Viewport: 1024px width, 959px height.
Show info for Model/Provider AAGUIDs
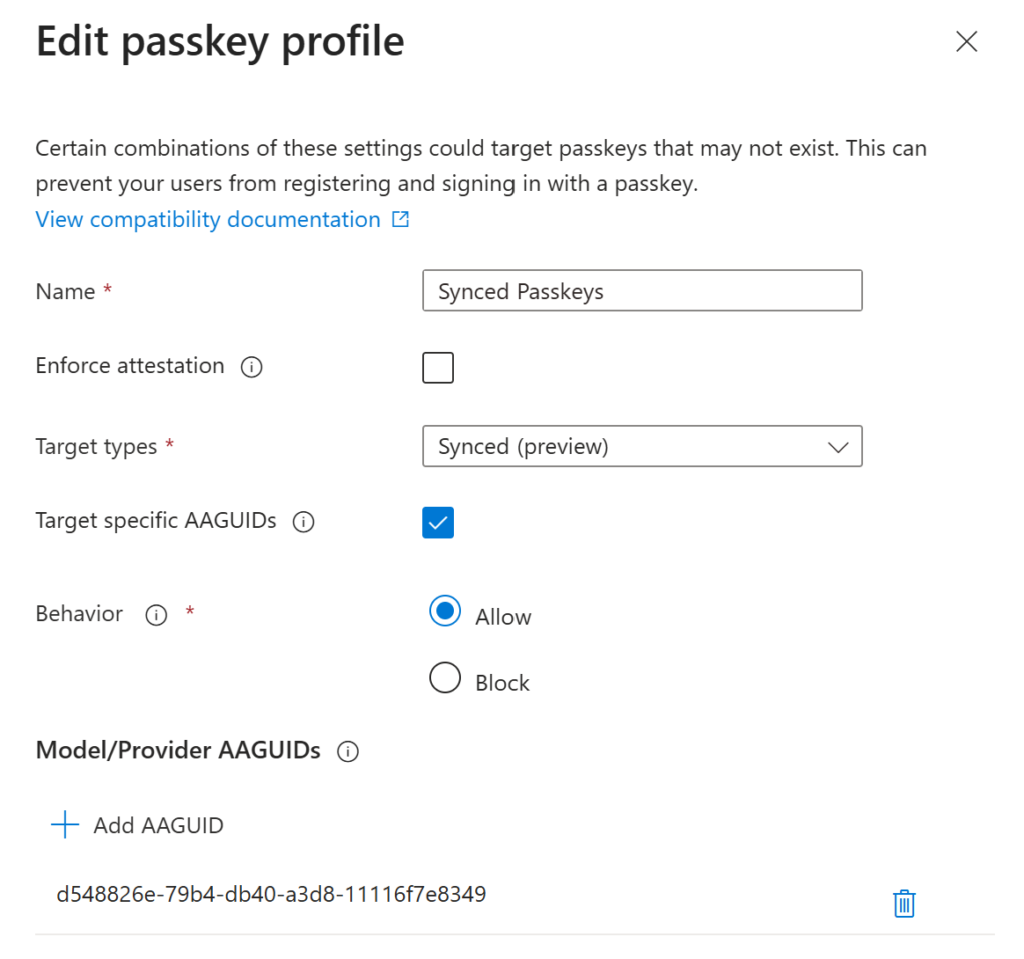coord(348,752)
